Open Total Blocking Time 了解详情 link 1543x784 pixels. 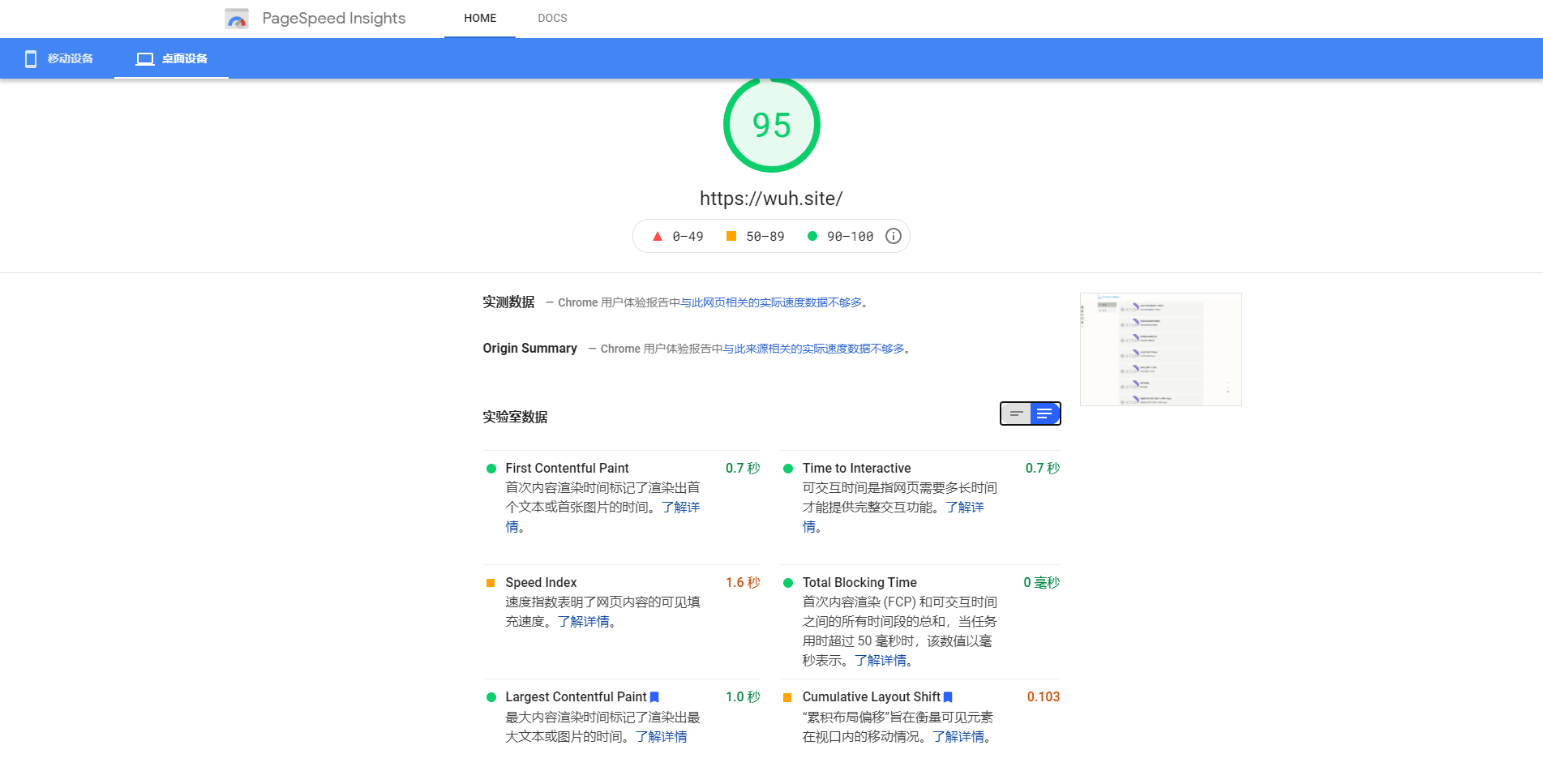(x=880, y=661)
